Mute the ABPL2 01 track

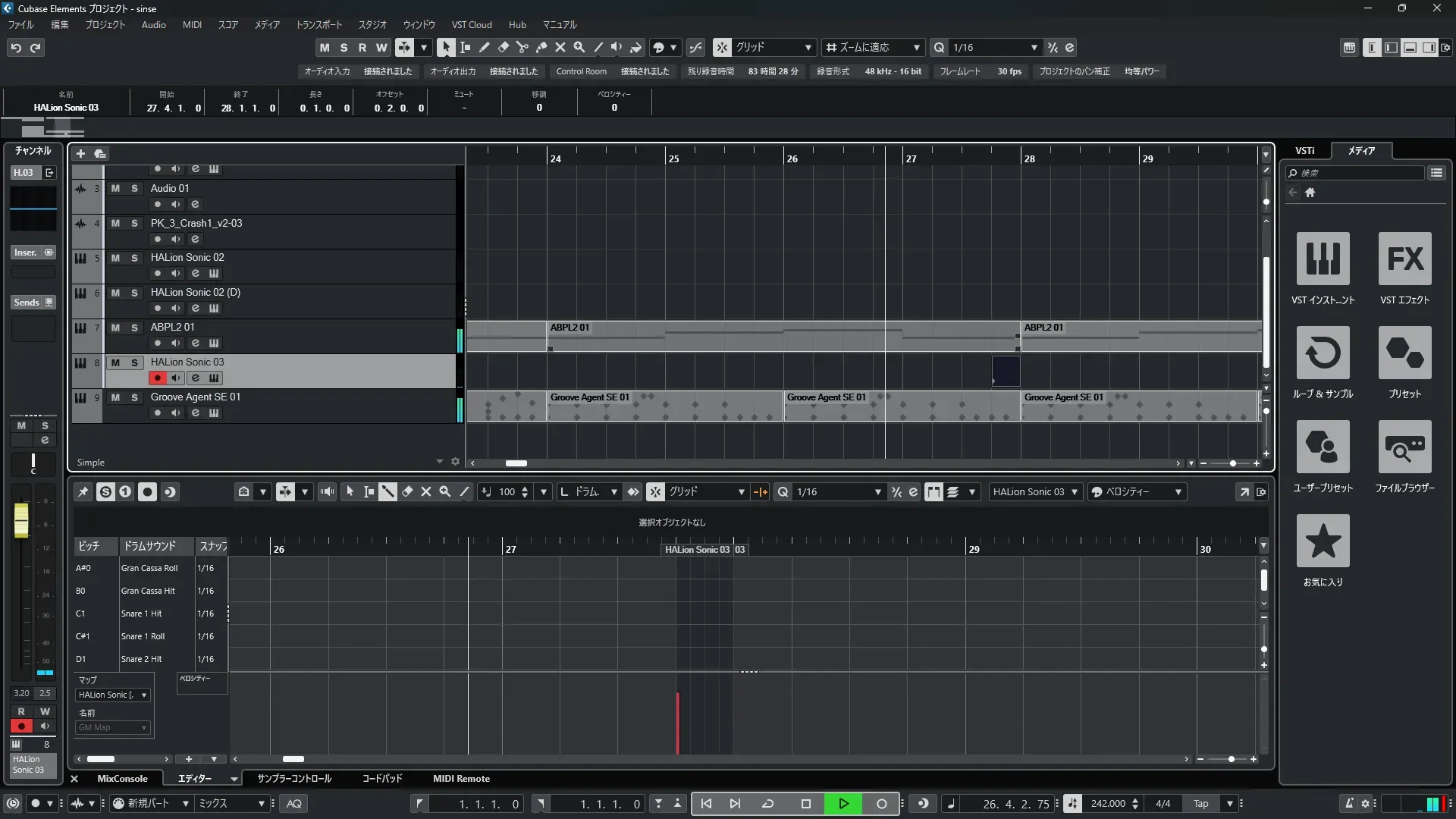tap(115, 328)
